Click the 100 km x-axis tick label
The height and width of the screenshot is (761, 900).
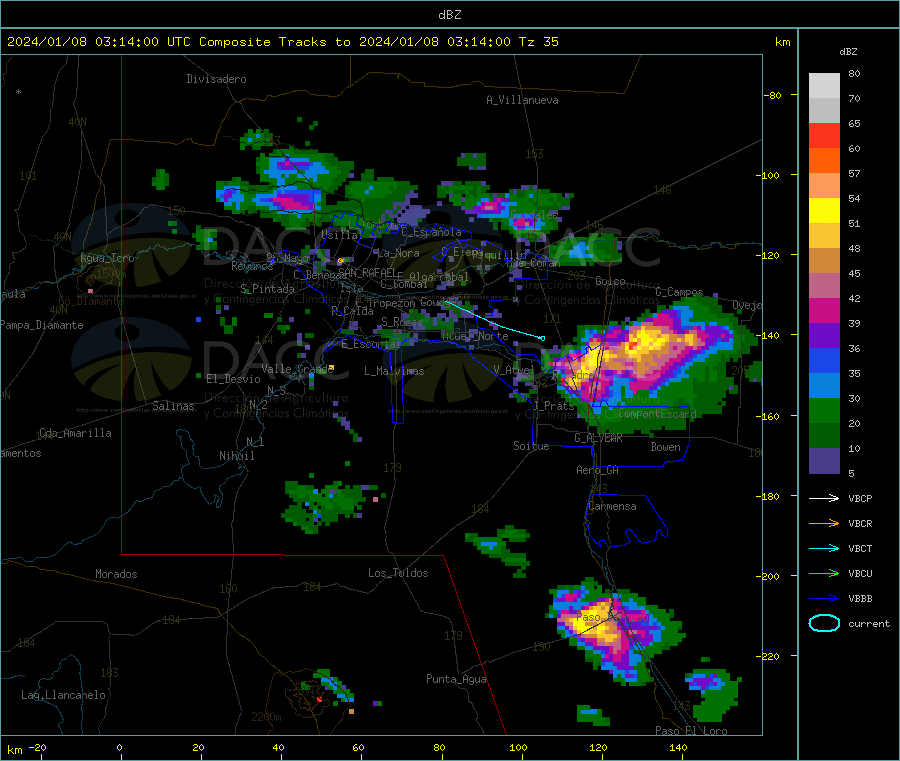click(x=518, y=747)
